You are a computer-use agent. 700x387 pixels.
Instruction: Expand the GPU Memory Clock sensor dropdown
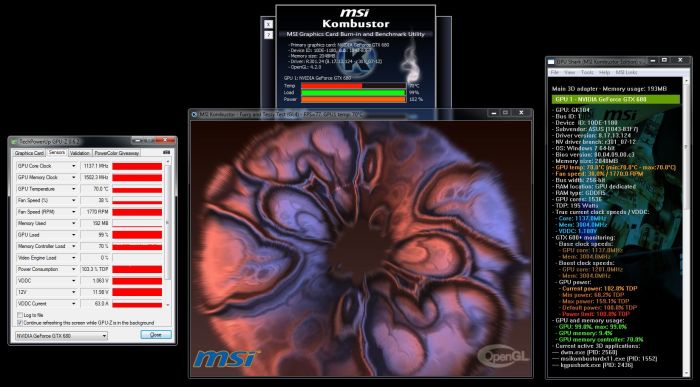74,178
